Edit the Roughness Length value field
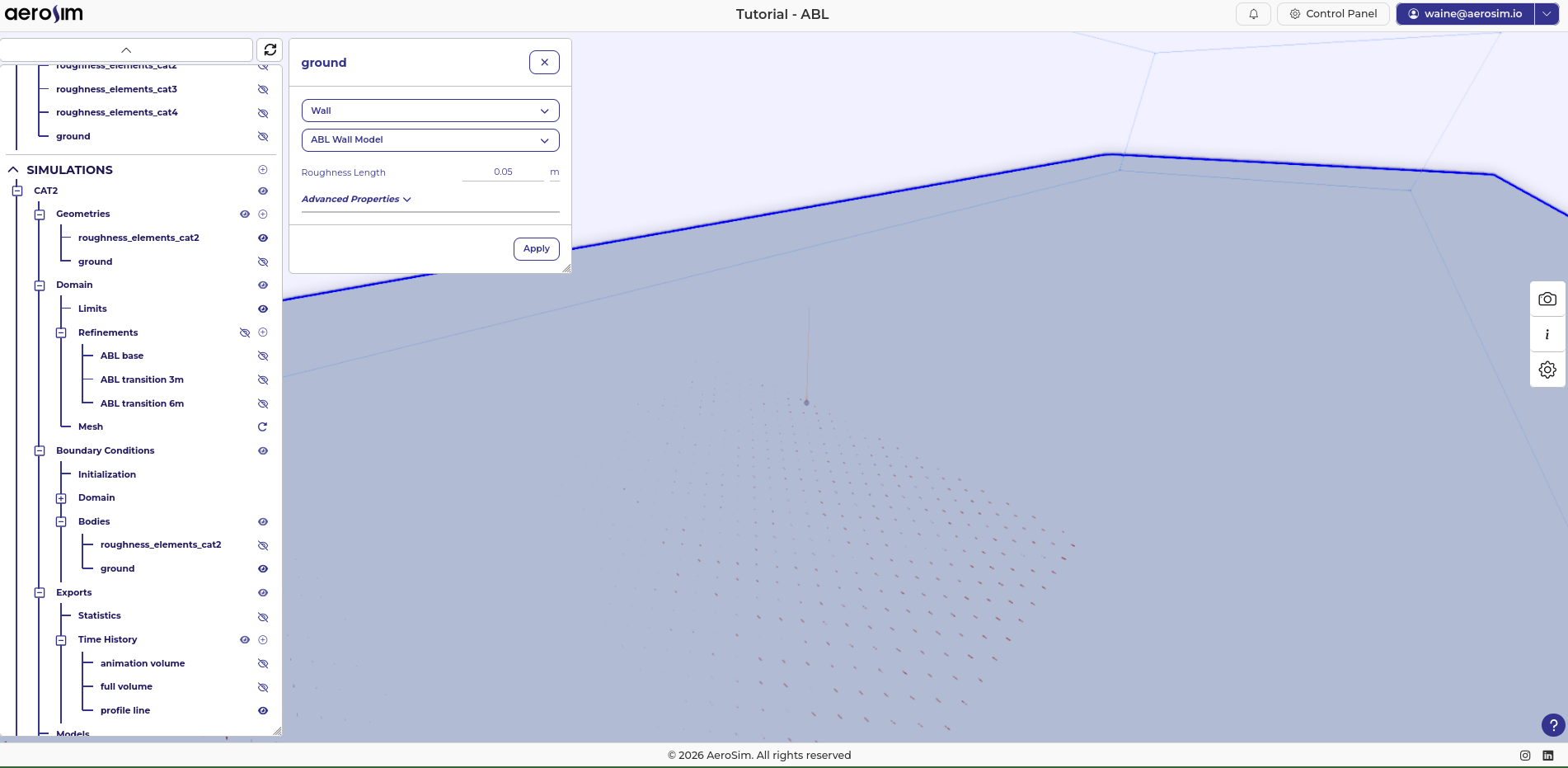The height and width of the screenshot is (768, 1568). [x=503, y=172]
